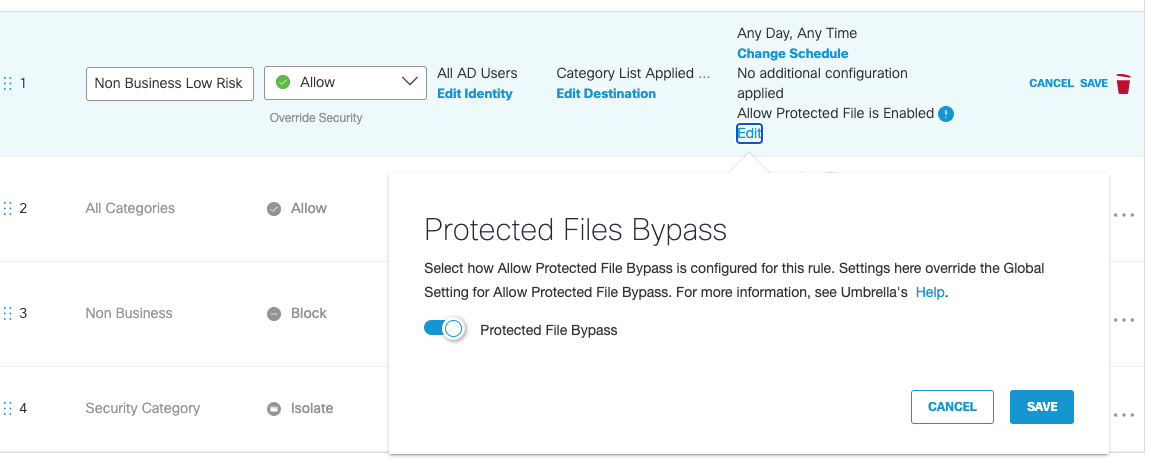This screenshot has width=1151, height=468.
Task: Open the Change Schedule link
Action: point(793,54)
